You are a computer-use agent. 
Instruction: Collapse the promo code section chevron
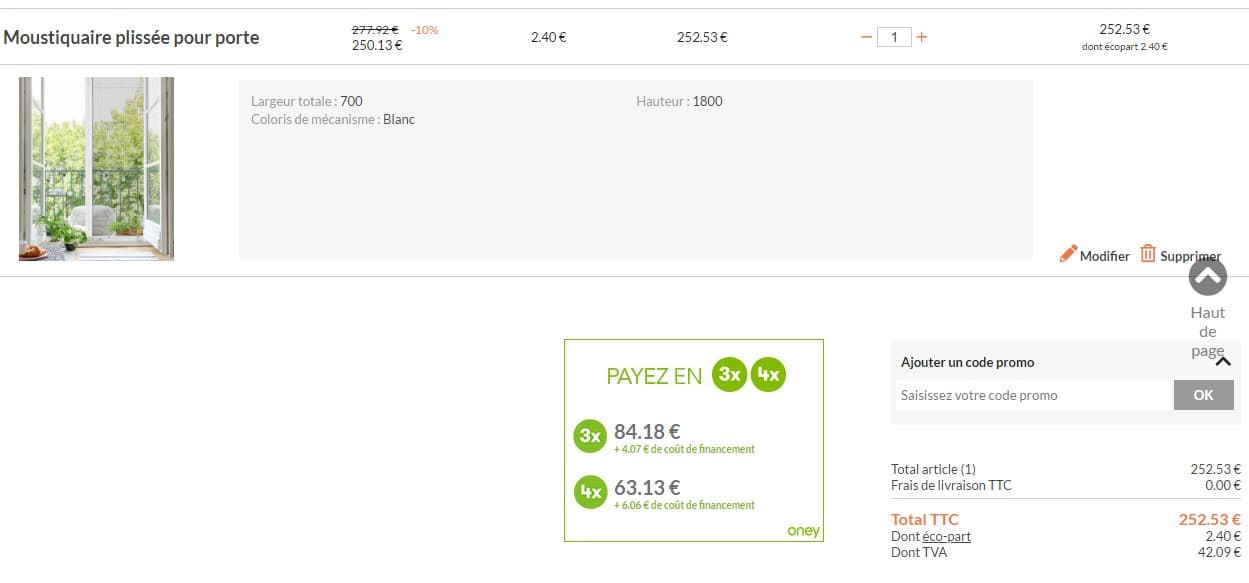1222,362
